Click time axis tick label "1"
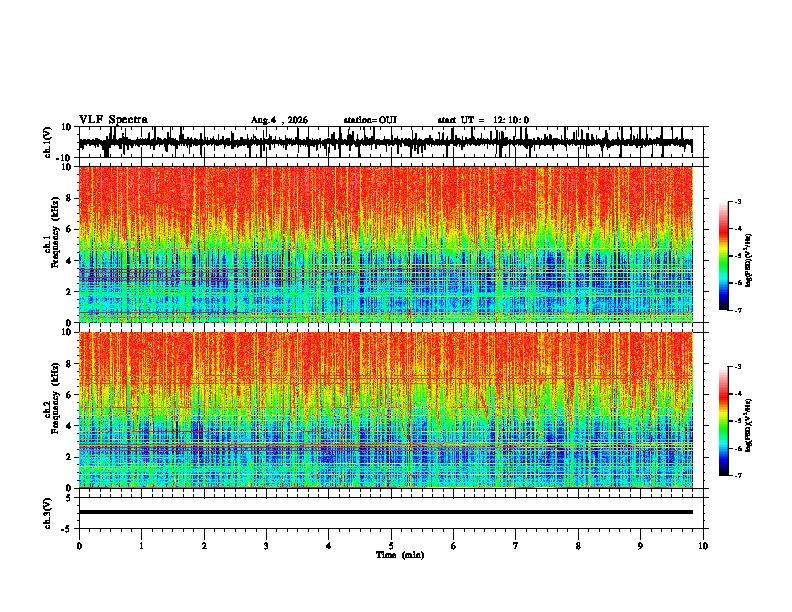Image resolution: width=792 pixels, height=612 pixels. point(141,546)
